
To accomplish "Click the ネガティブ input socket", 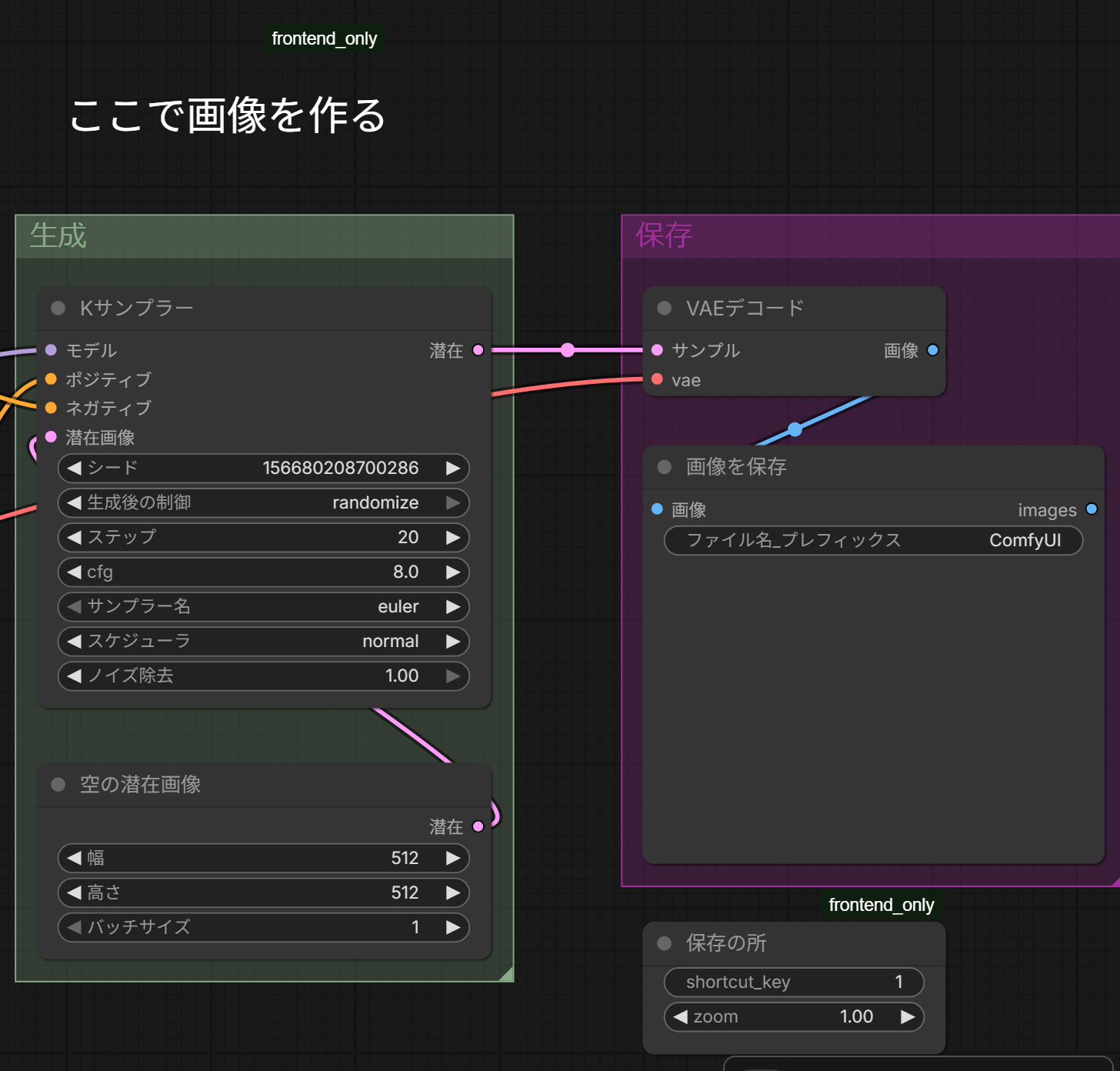I will [51, 408].
